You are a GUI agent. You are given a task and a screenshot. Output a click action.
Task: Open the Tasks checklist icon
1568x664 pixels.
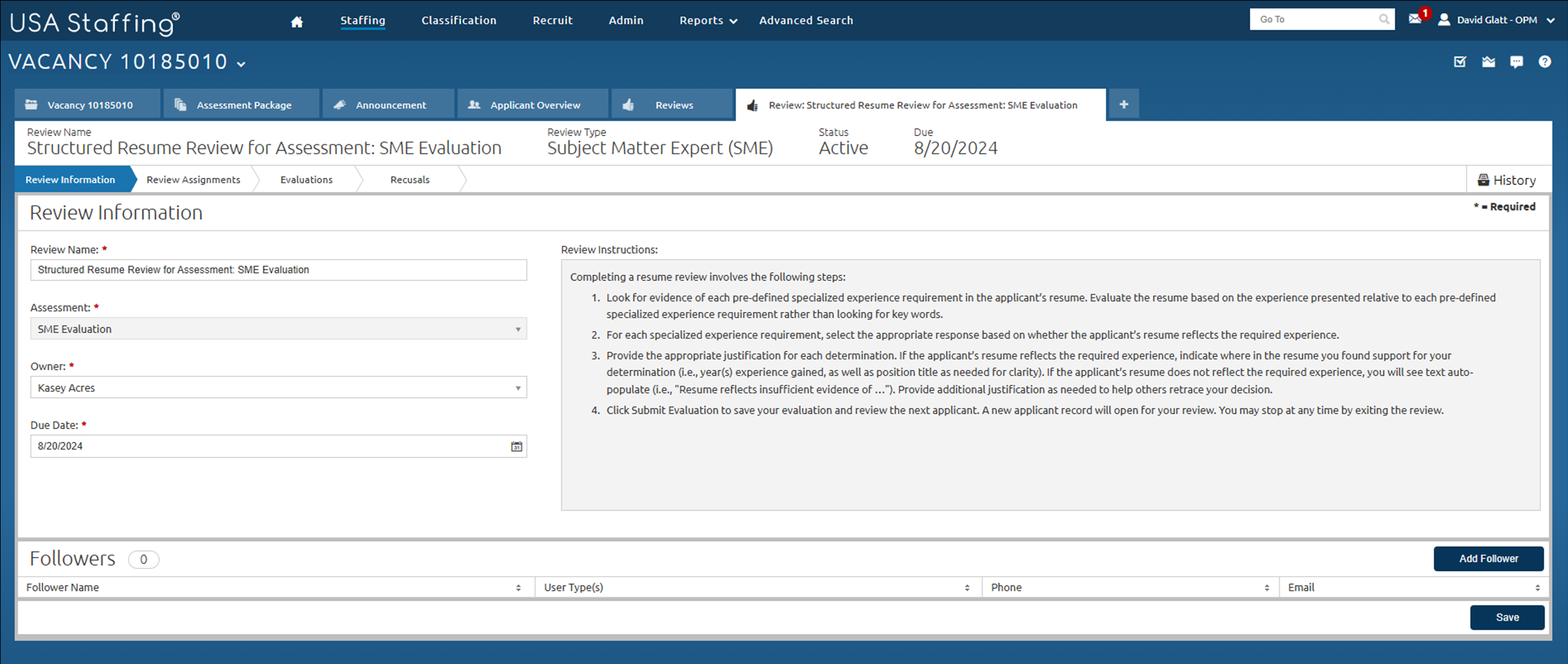(x=1460, y=61)
